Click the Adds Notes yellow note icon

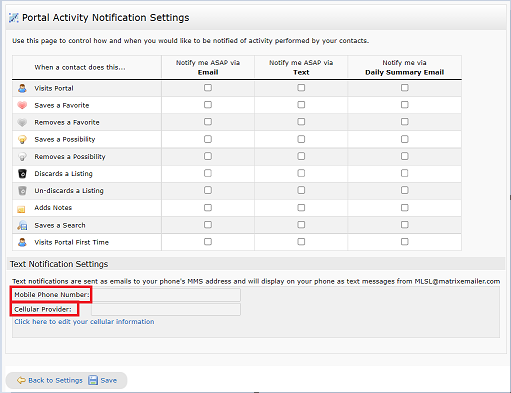[x=21, y=209]
